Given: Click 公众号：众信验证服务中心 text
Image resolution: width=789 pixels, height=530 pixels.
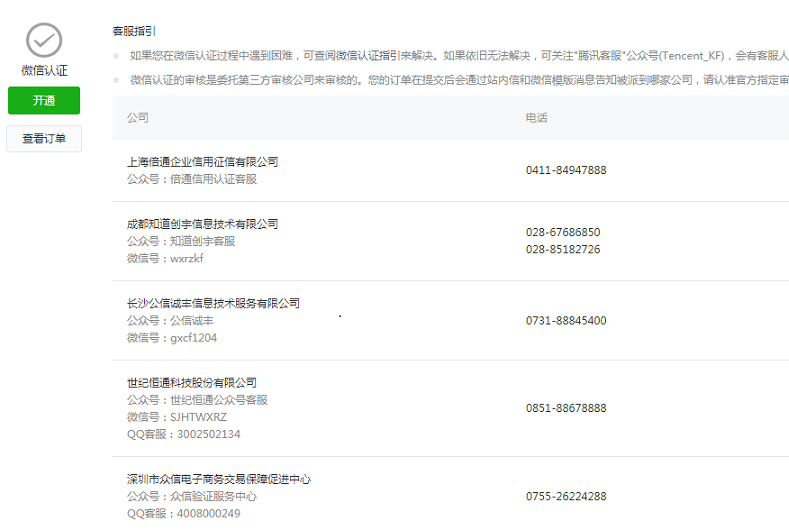Looking at the screenshot, I should [x=192, y=496].
